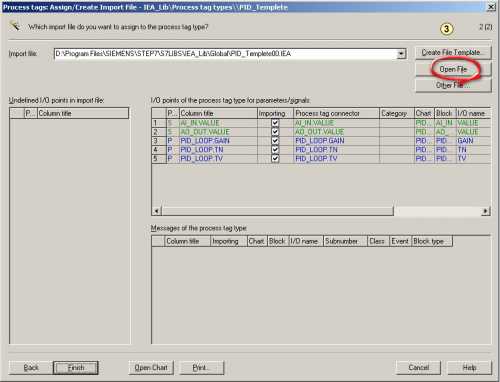Click Block type header in messages table
Screen dimensions: 500x382
point(432,241)
